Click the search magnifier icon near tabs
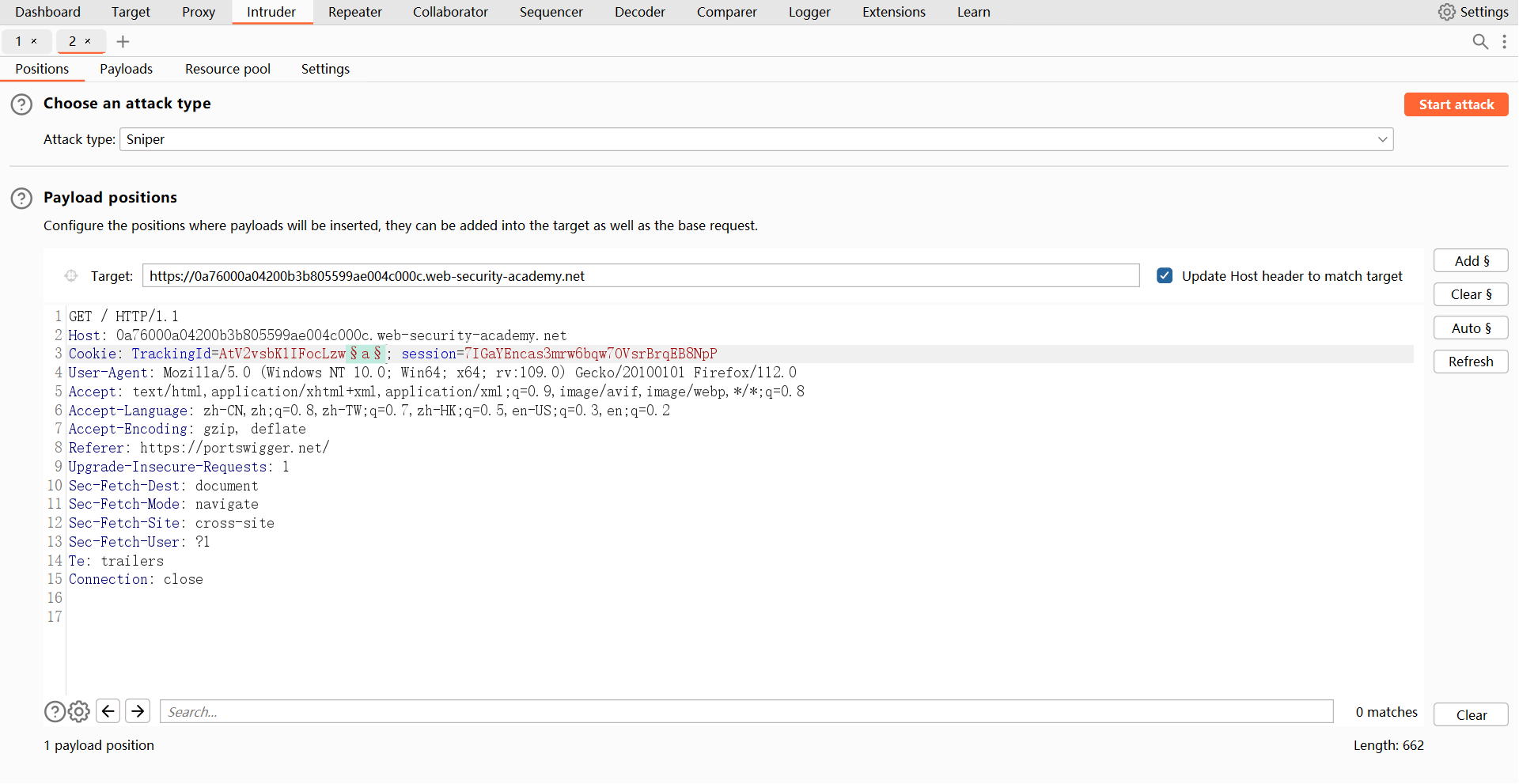Screen dimensions: 1519x784 (x=1479, y=41)
